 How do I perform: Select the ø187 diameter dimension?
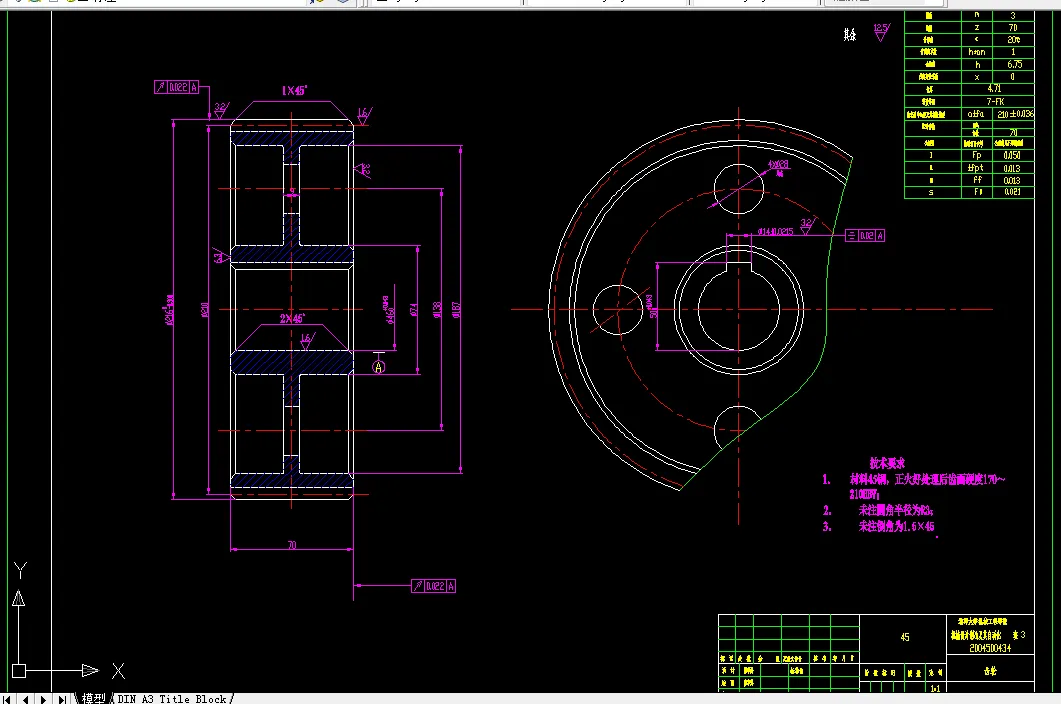tap(456, 310)
